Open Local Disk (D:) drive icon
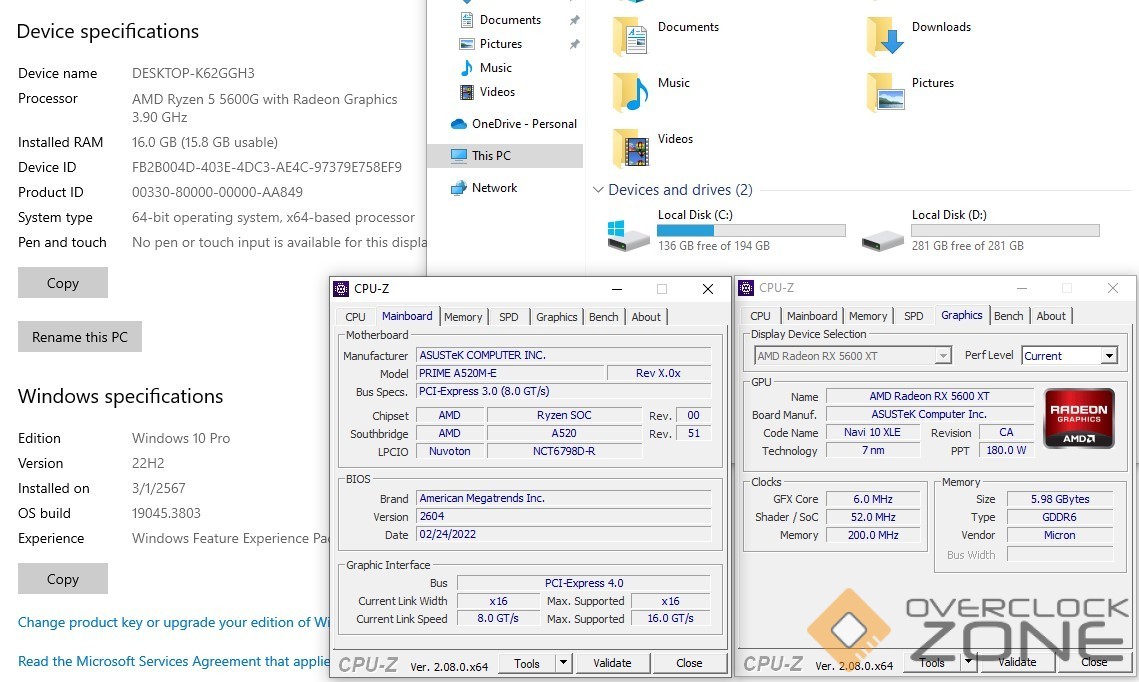The height and width of the screenshot is (682, 1139). coord(883,236)
